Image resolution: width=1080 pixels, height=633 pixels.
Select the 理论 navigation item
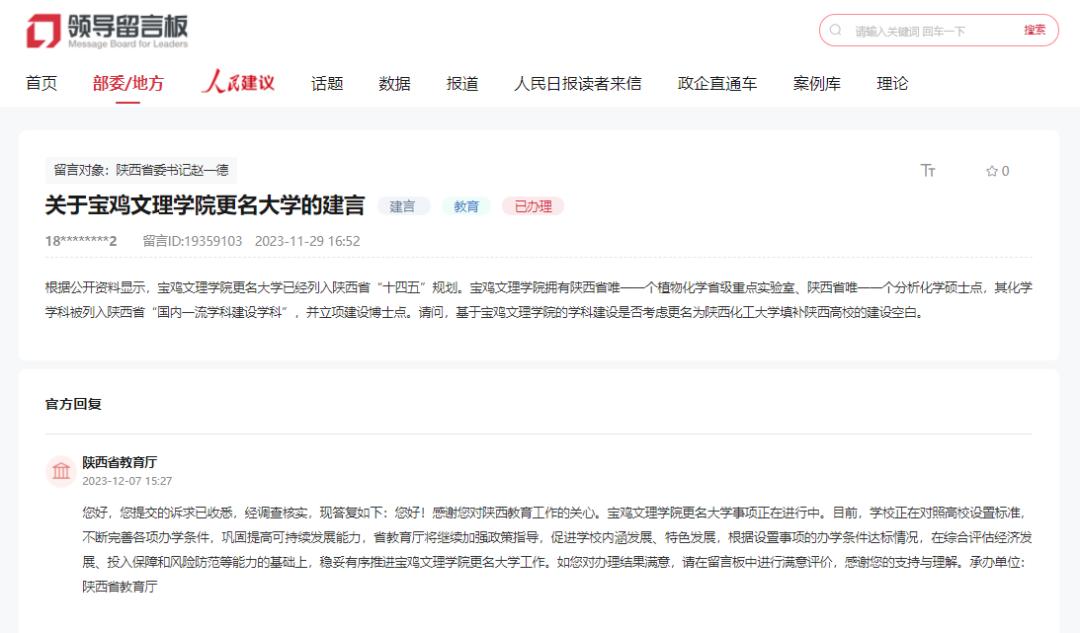click(x=893, y=84)
